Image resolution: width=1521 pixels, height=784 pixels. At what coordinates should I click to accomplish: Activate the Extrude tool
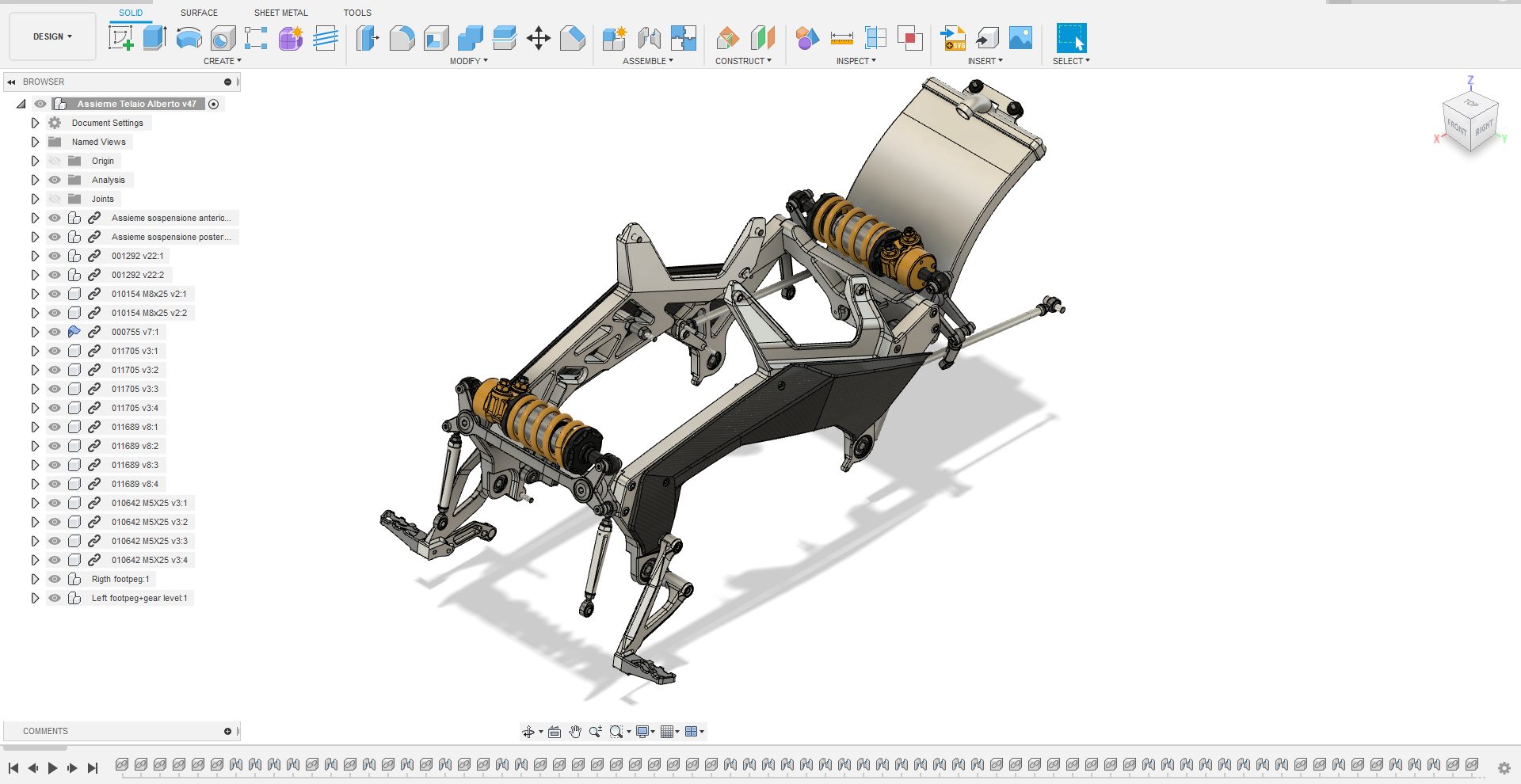pyautogui.click(x=152, y=37)
